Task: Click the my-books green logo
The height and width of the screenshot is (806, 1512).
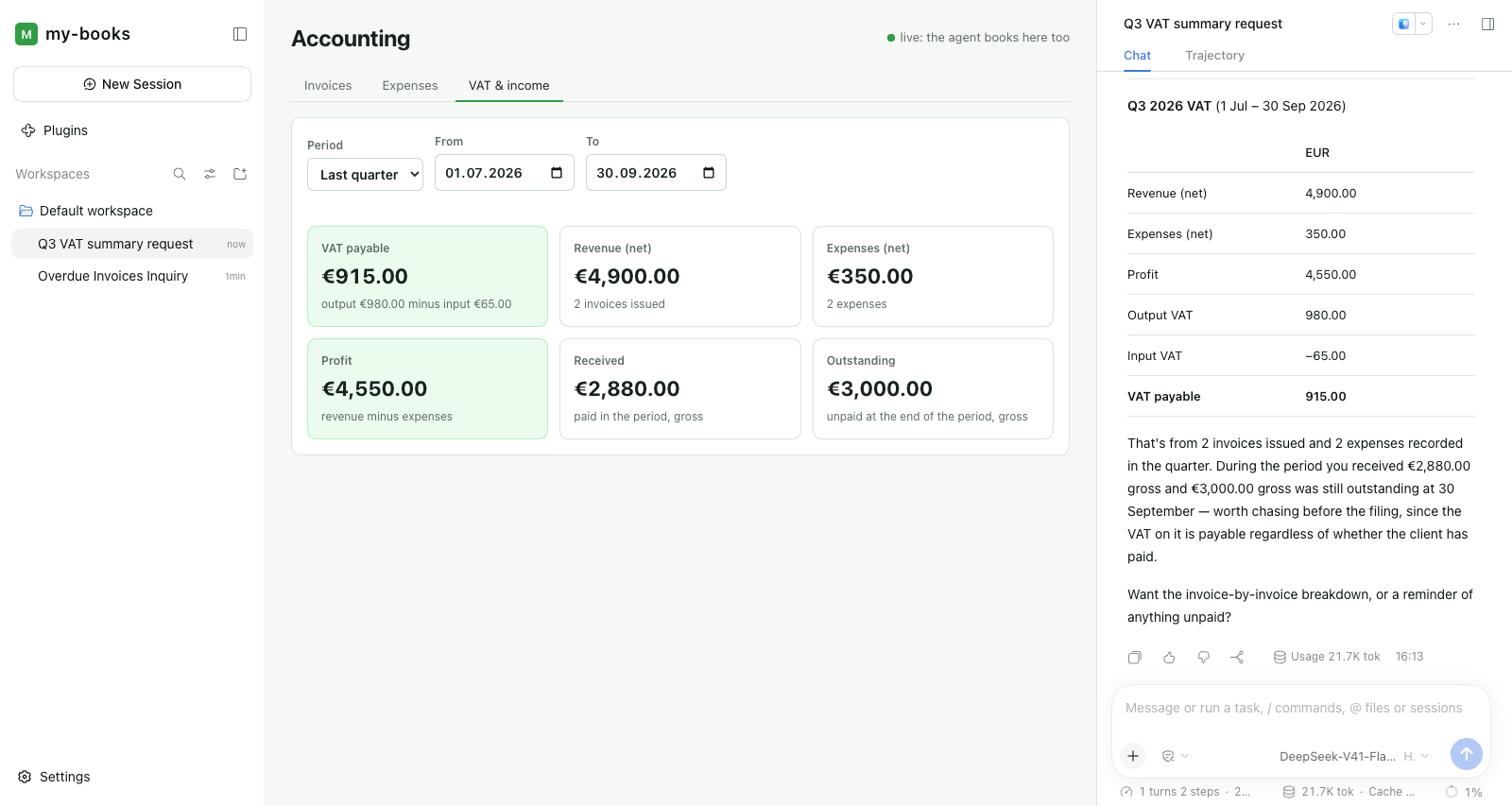Action: point(26,34)
